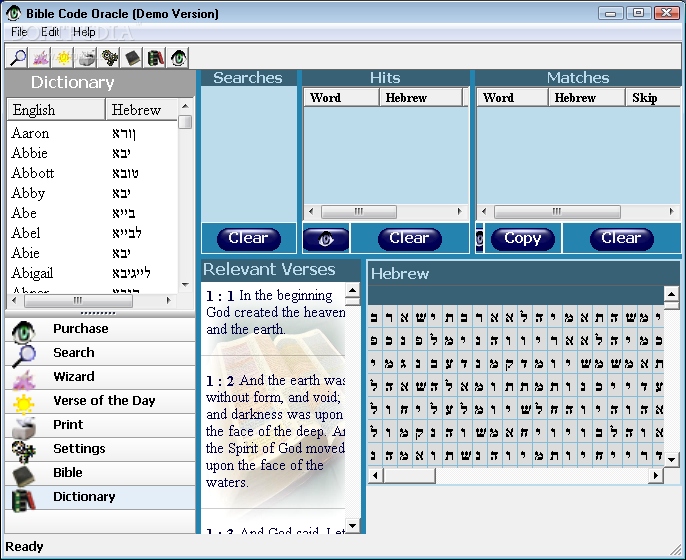This screenshot has width=686, height=560.
Task: Click the Word column header in Matches
Action: pos(512,98)
